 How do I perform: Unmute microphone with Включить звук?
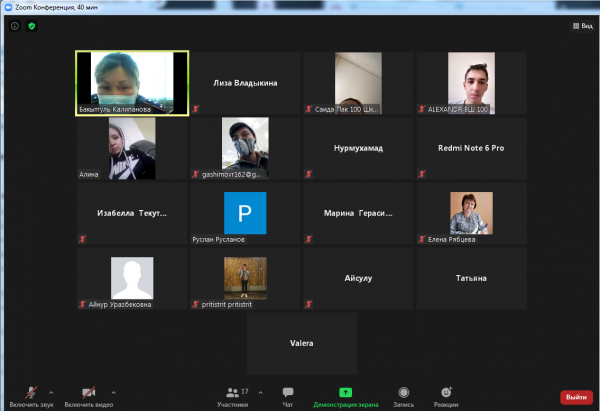30,395
